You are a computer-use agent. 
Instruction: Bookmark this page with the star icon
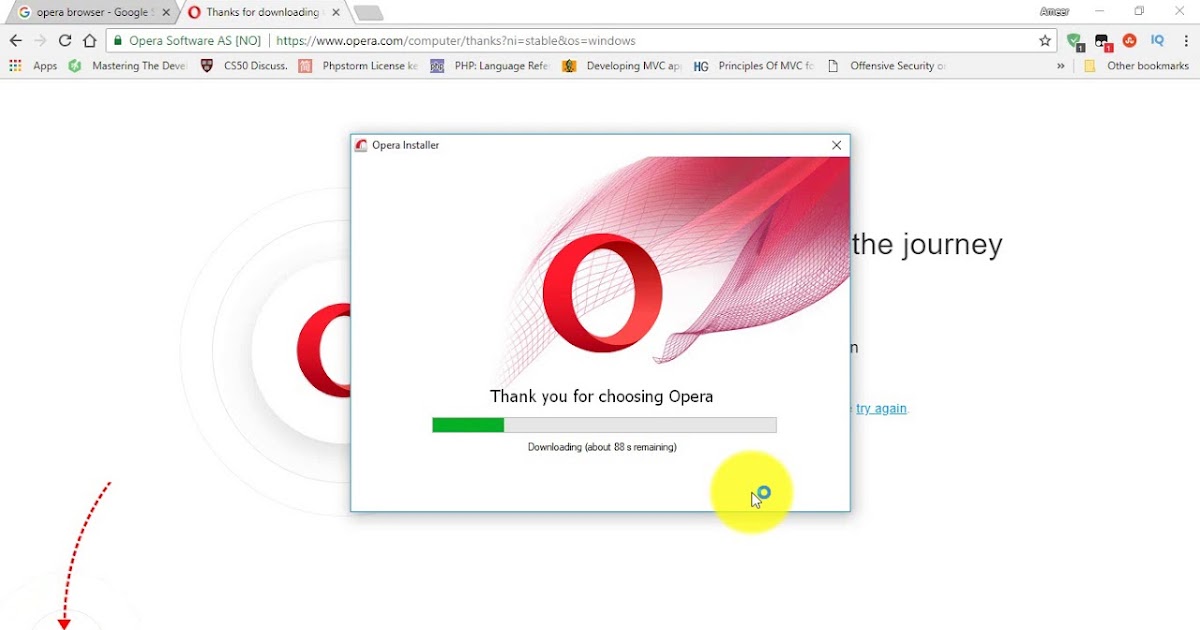click(1045, 41)
